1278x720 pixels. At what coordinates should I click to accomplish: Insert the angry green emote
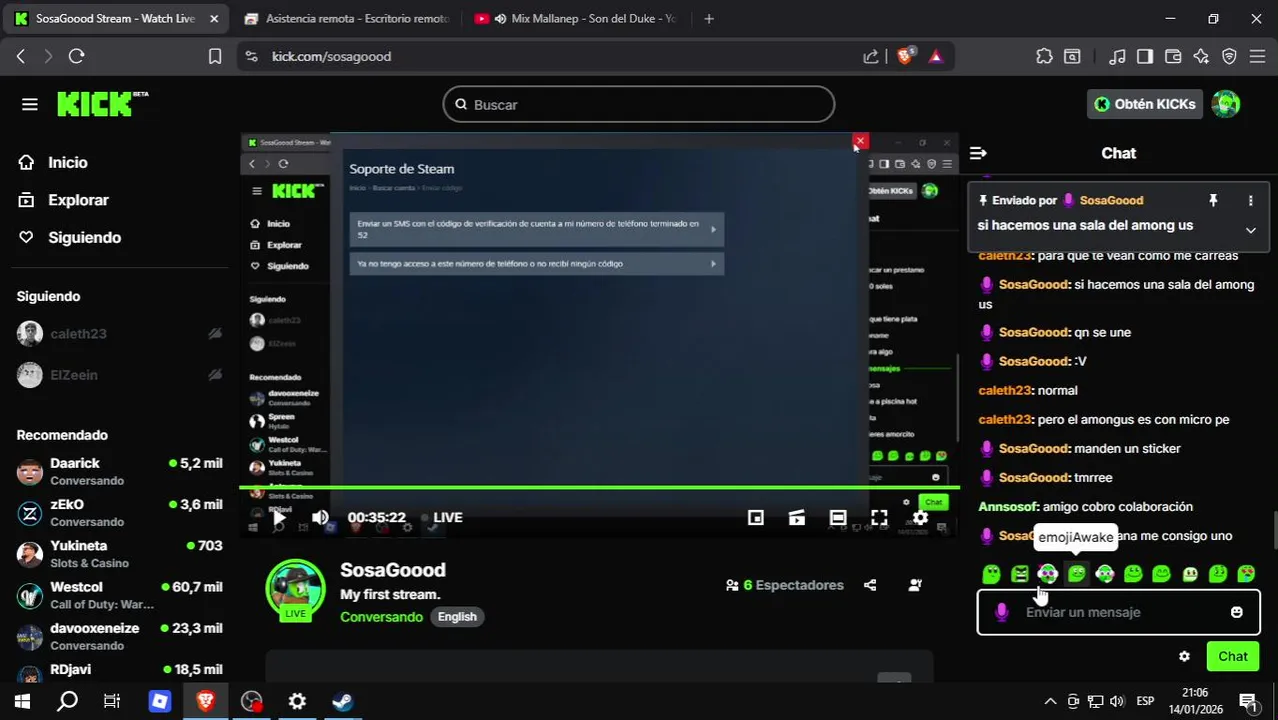click(x=1019, y=574)
